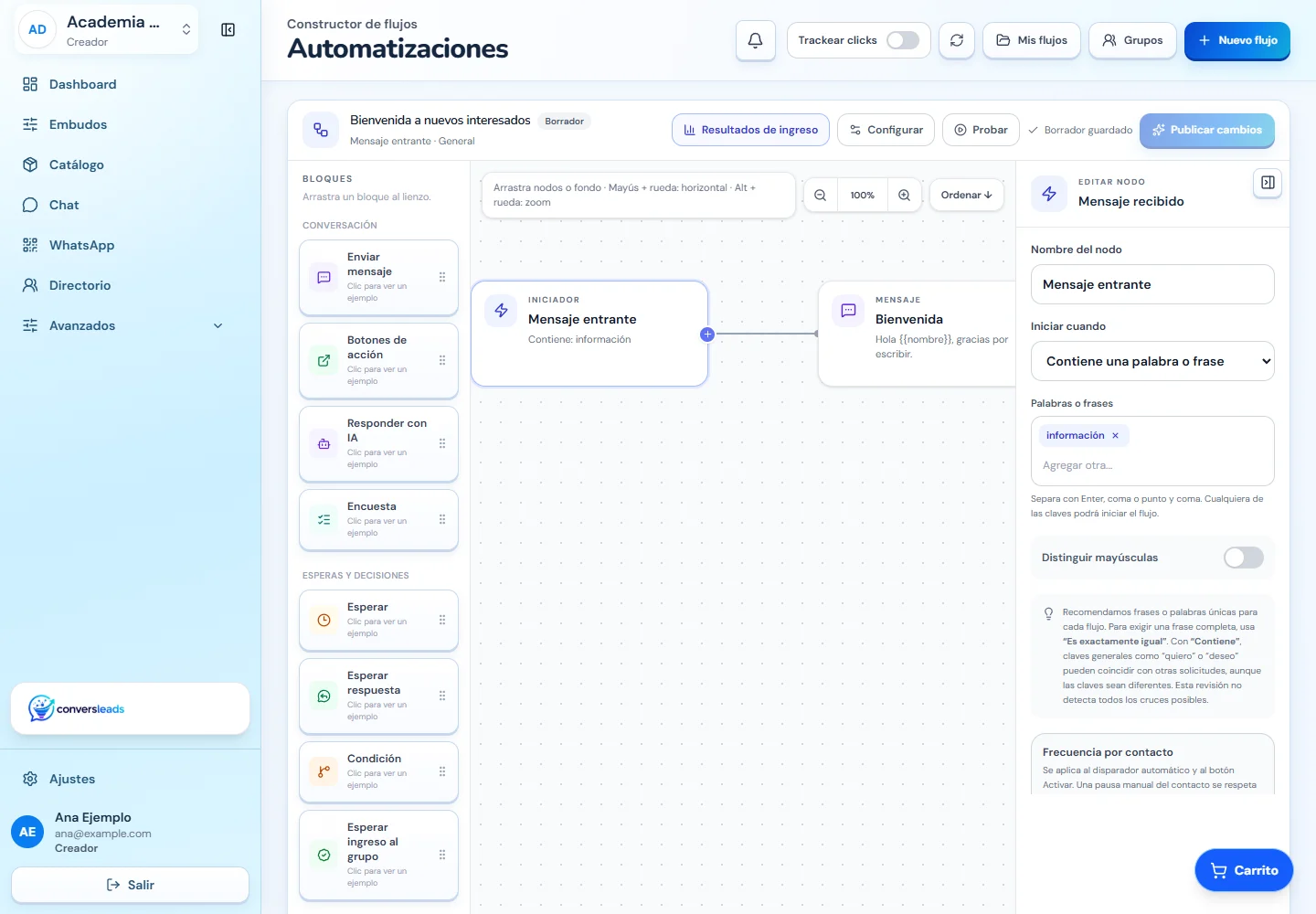Open Resultados de ingreso
1316x914 pixels.
point(751,130)
